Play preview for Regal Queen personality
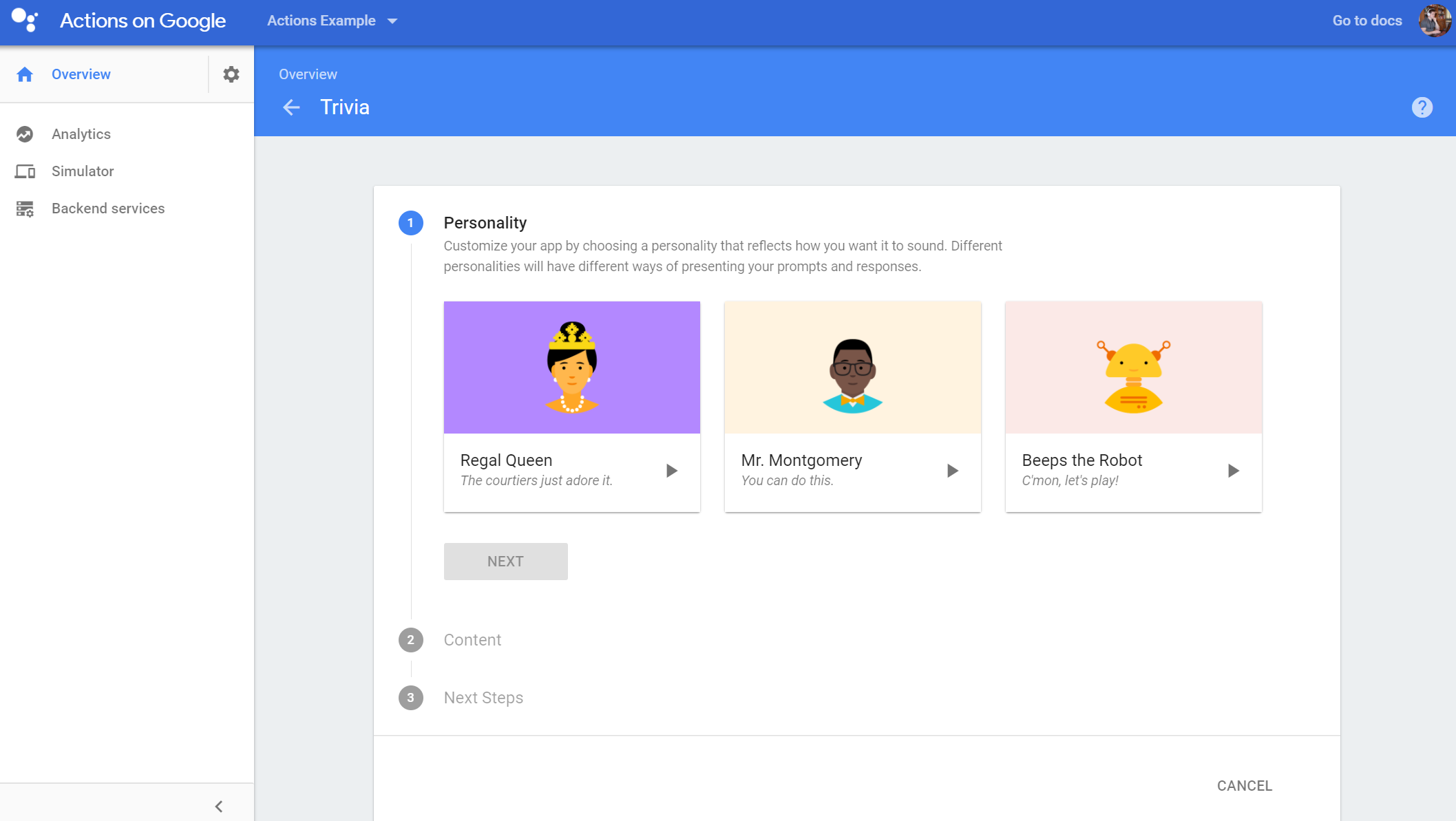Viewport: 1456px width, 821px height. click(672, 470)
